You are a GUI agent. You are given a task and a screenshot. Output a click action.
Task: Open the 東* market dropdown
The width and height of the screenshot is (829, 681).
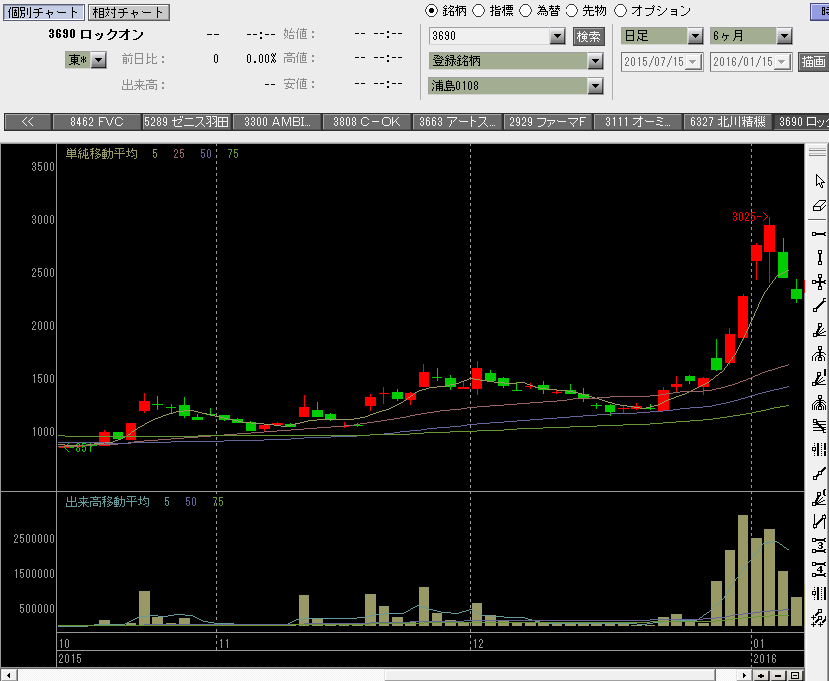point(98,60)
